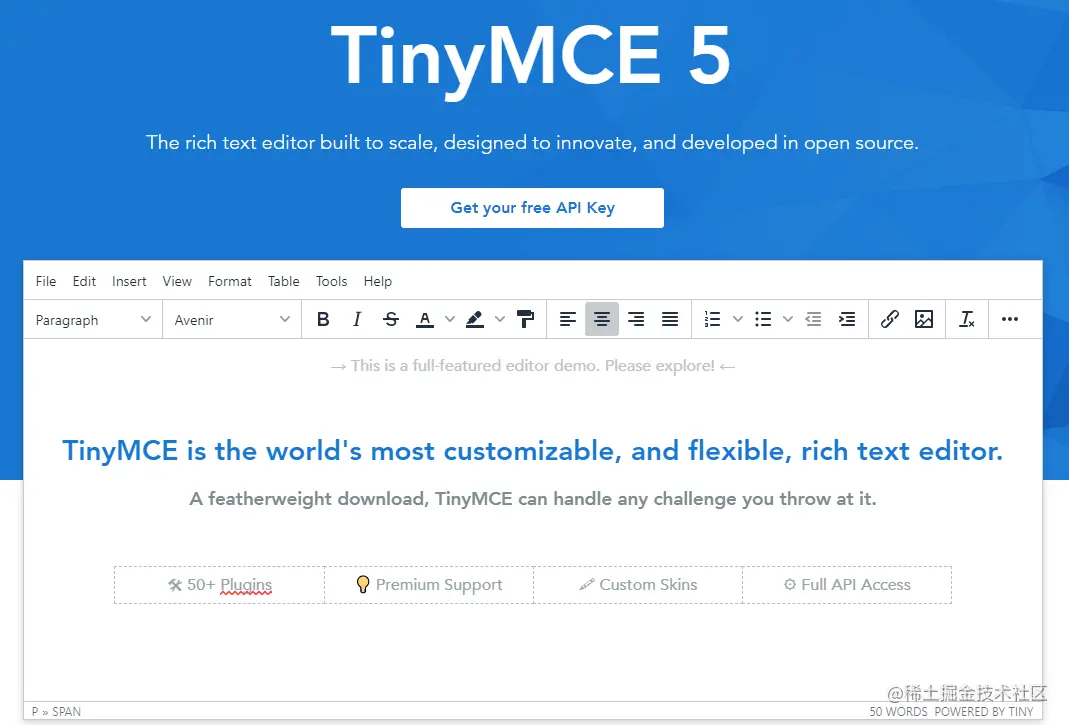Screen dimensions: 1069x725
Task: Align text right
Action: click(x=636, y=319)
